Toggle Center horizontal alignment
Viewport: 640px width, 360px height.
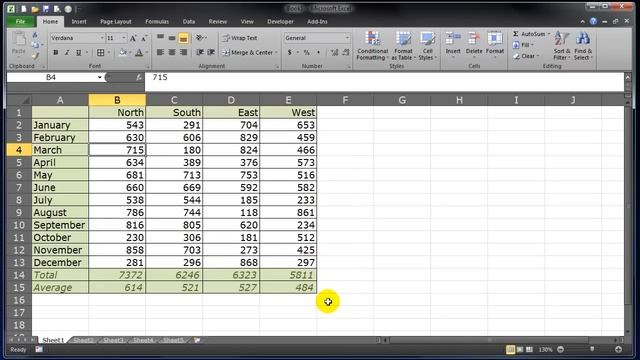click(172, 52)
